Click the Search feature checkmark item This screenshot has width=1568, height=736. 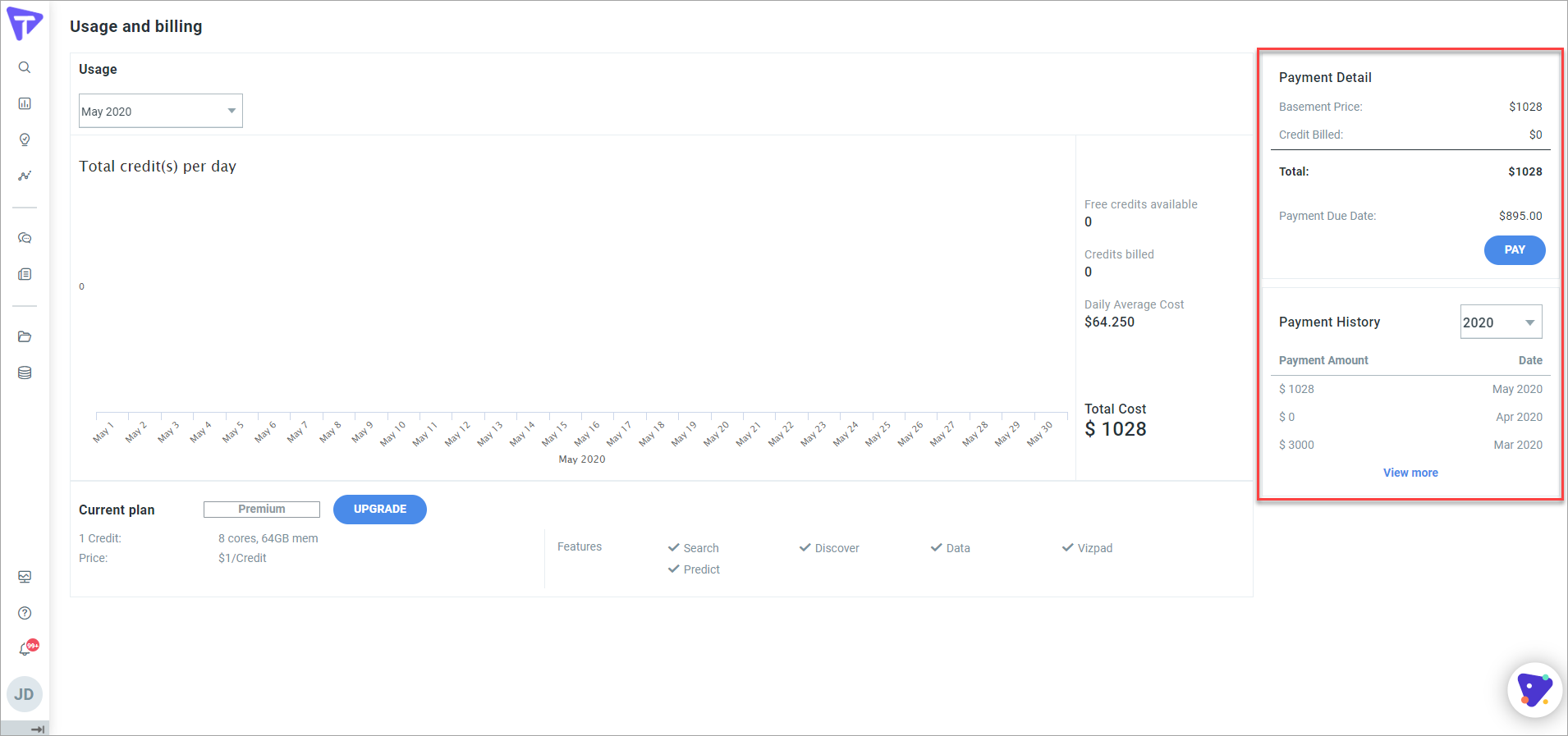click(694, 548)
